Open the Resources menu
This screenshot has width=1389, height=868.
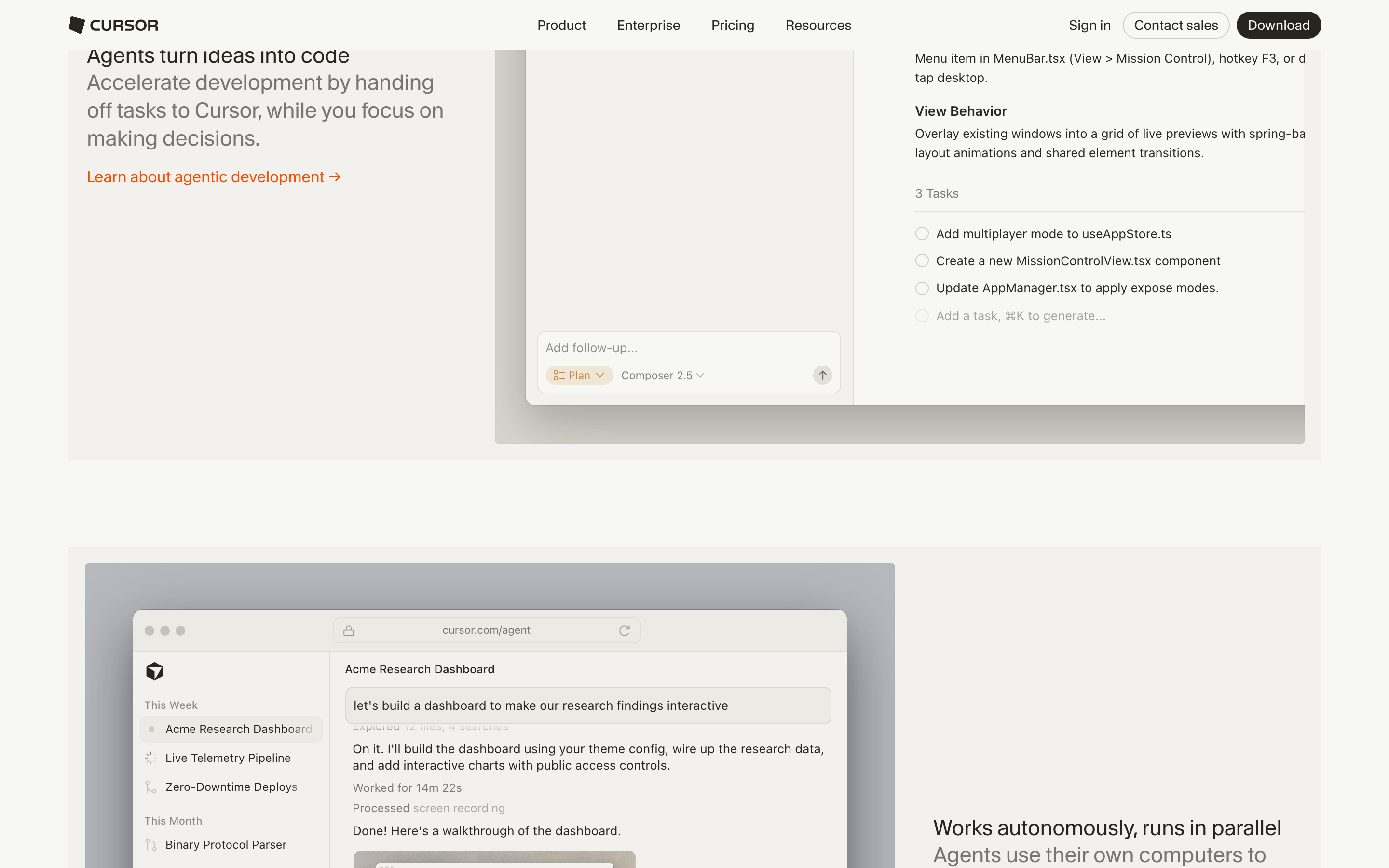click(818, 25)
